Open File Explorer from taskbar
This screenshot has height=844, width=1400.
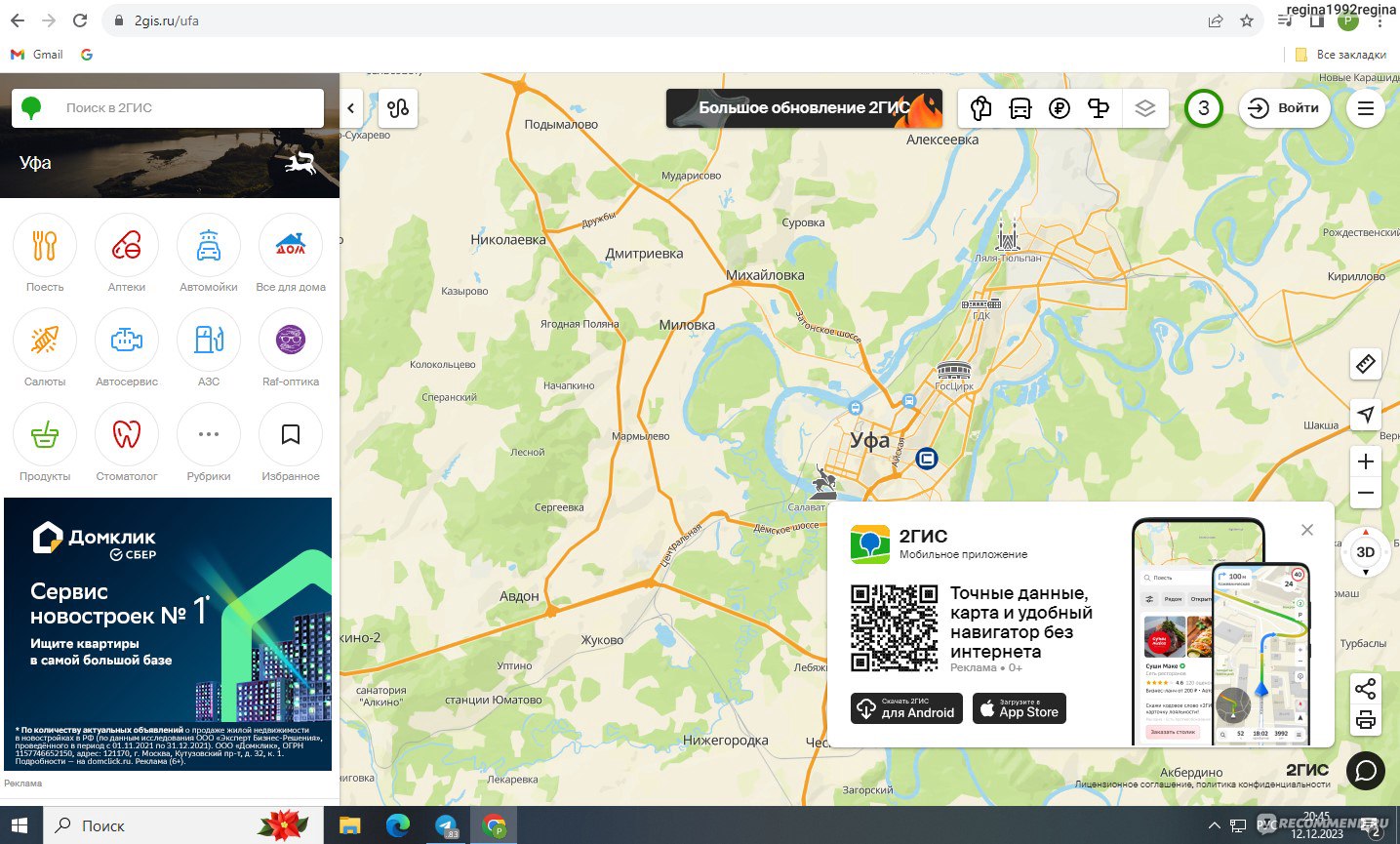(349, 826)
